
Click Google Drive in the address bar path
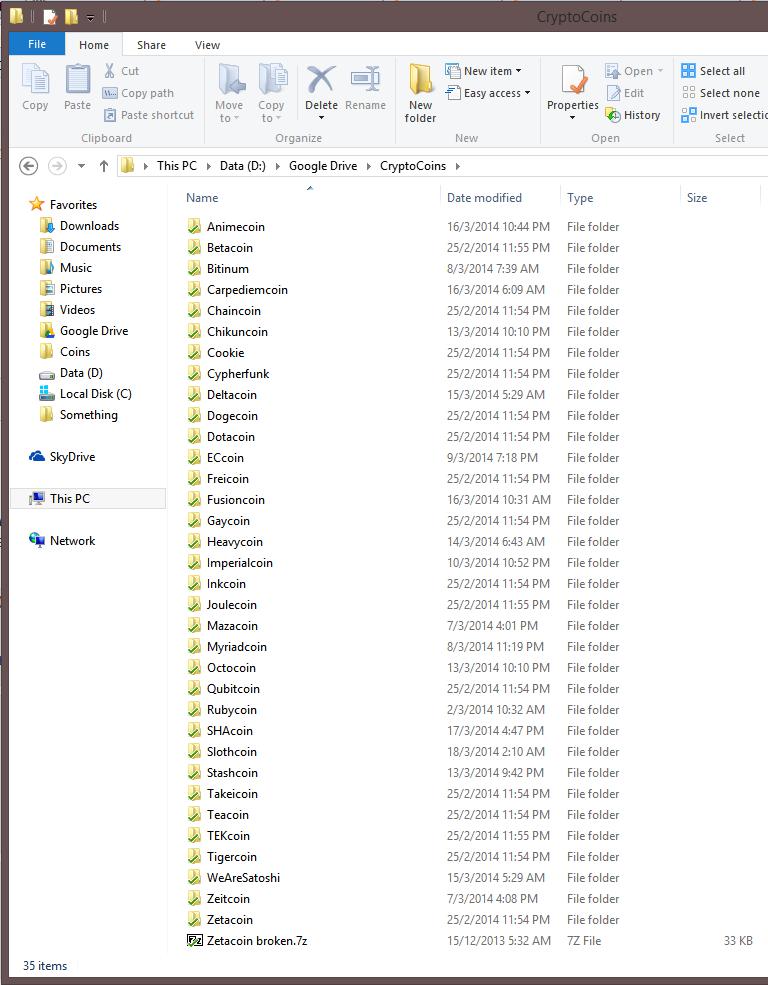(323, 166)
